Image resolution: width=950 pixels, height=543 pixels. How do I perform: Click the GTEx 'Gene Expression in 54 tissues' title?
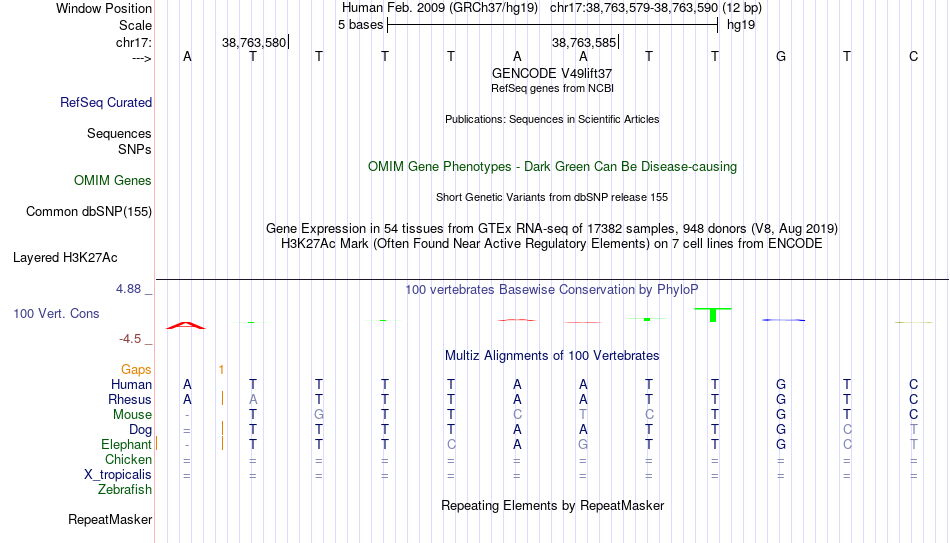pos(552,228)
